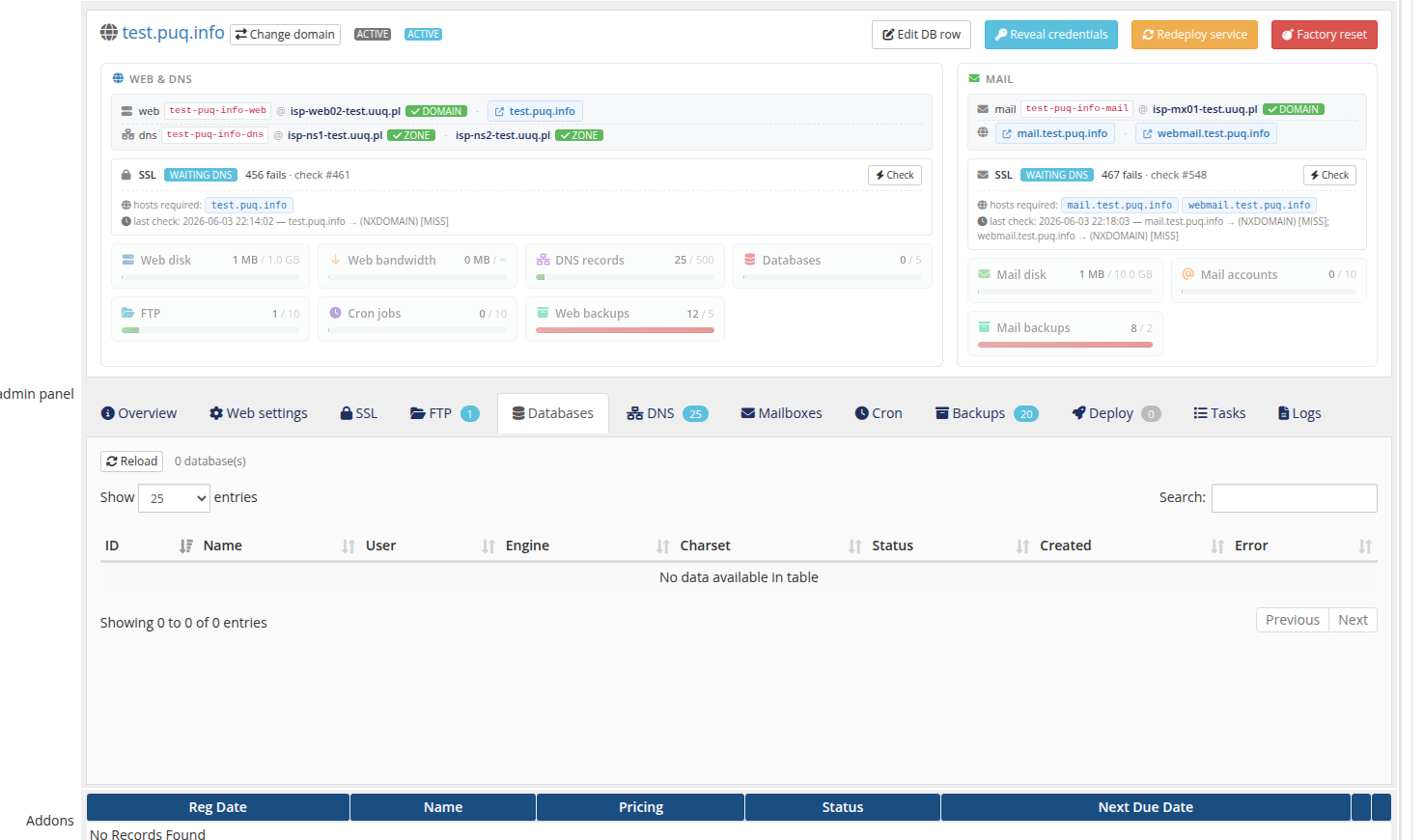The height and width of the screenshot is (840, 1424).
Task: Click the Mail backups red usage bar
Action: [1065, 345]
